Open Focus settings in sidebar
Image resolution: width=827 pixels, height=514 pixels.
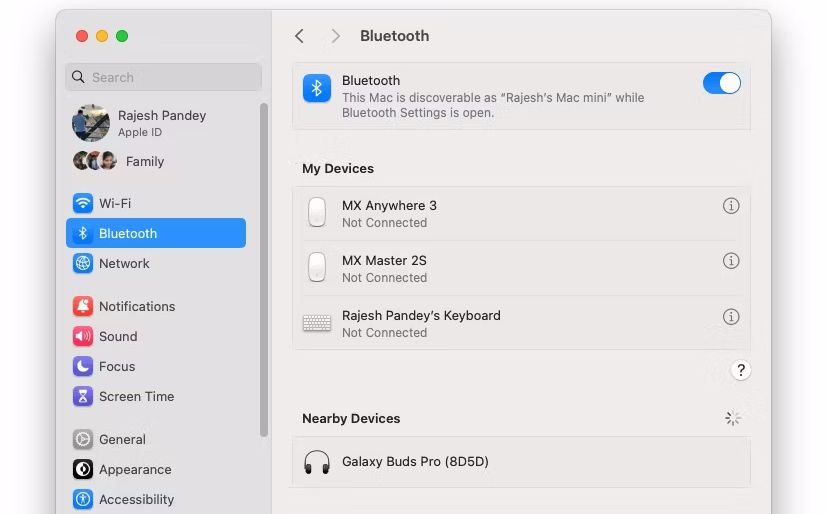click(x=156, y=366)
